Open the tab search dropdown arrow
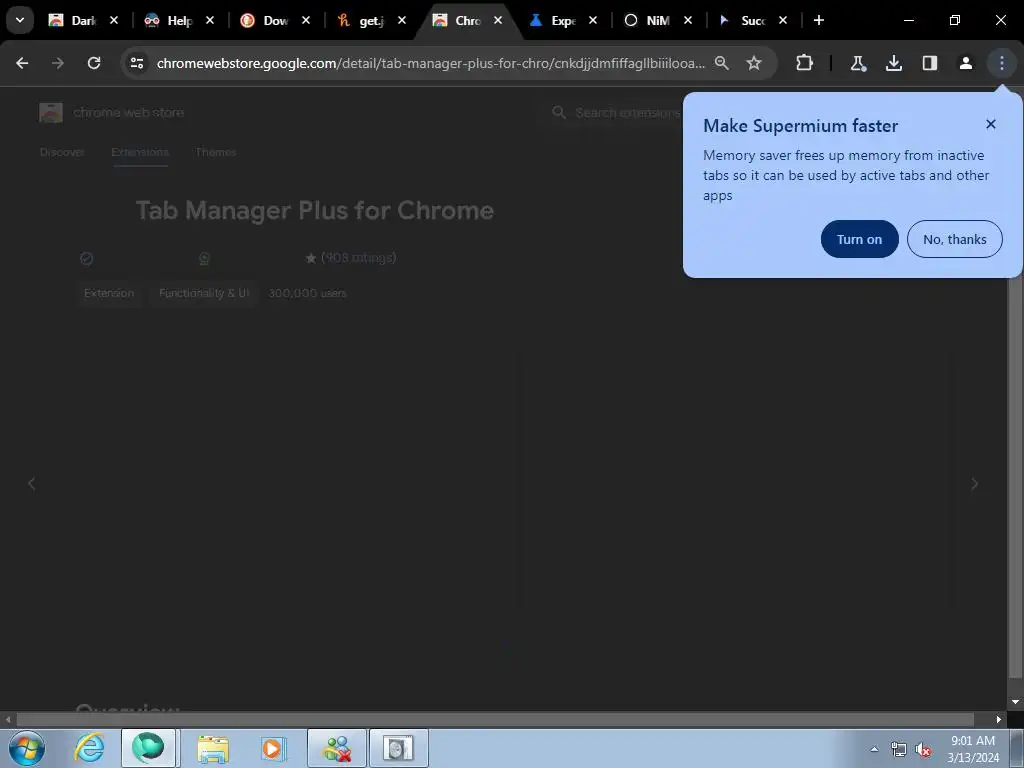The height and width of the screenshot is (768, 1024). coord(20,20)
